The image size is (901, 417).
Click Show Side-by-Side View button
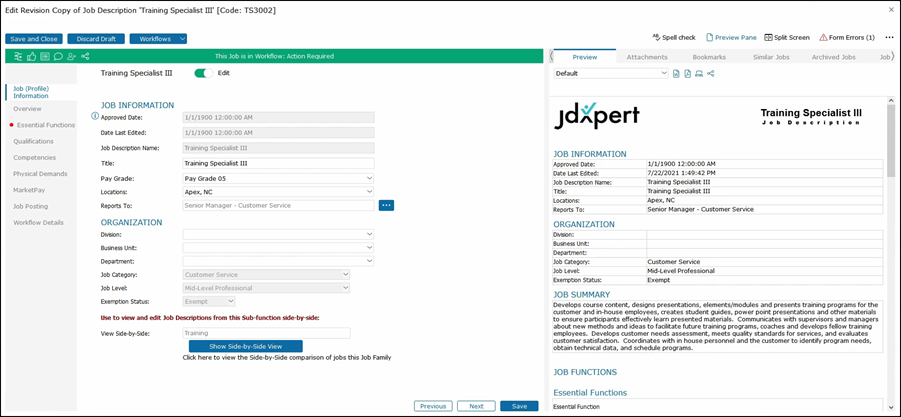tap(245, 346)
